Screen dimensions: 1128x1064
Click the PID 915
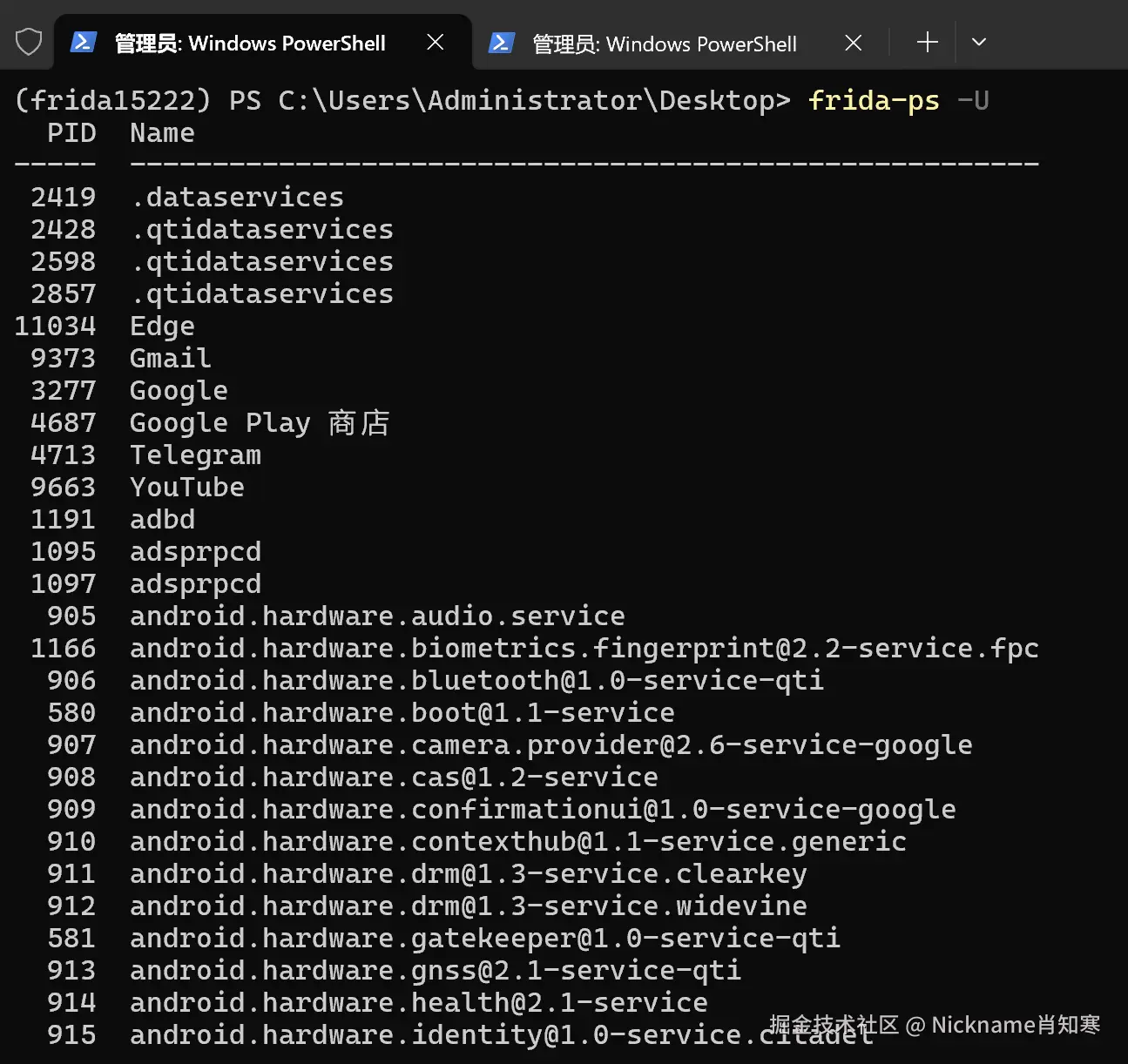point(71,1035)
